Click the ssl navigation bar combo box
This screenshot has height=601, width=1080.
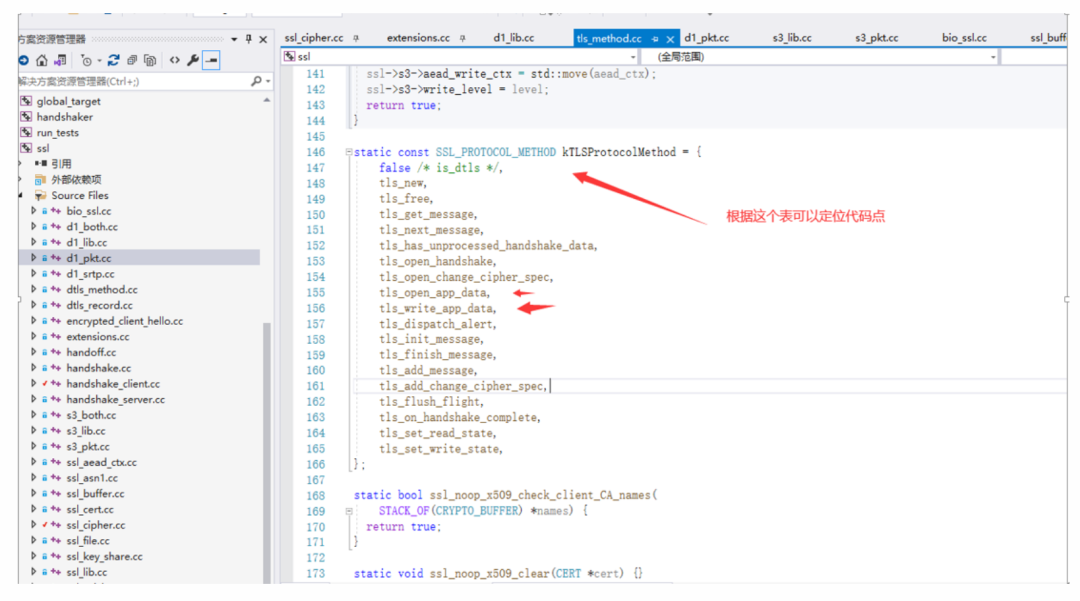(x=450, y=57)
